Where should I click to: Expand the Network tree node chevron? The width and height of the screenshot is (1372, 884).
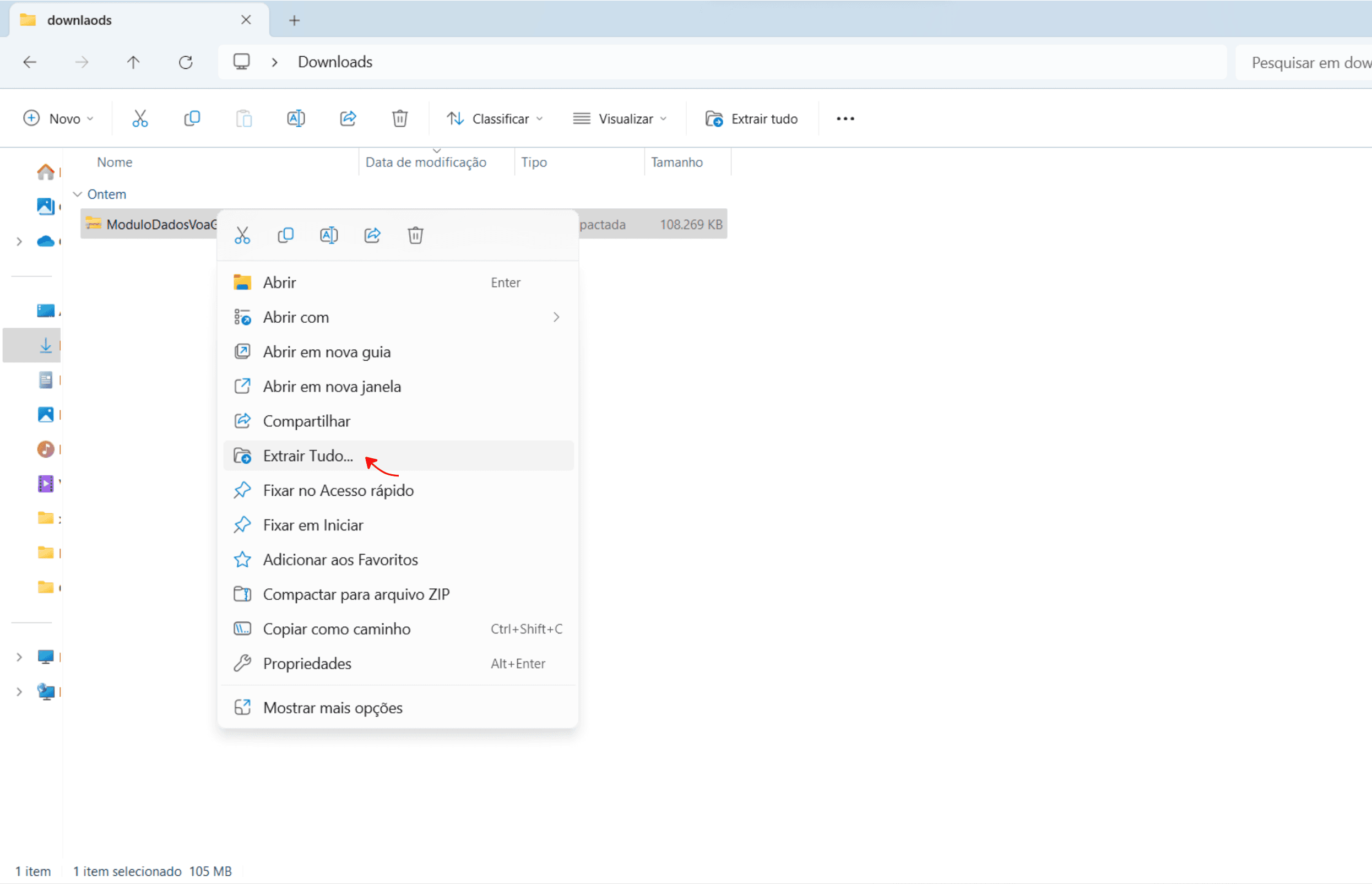[19, 691]
